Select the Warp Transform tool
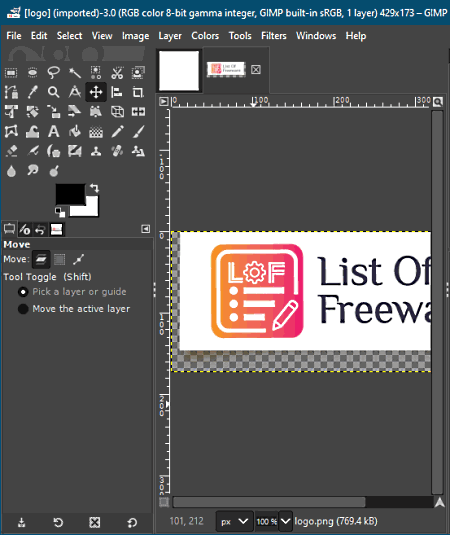Viewport: 450px width, 535px height. tap(32, 131)
